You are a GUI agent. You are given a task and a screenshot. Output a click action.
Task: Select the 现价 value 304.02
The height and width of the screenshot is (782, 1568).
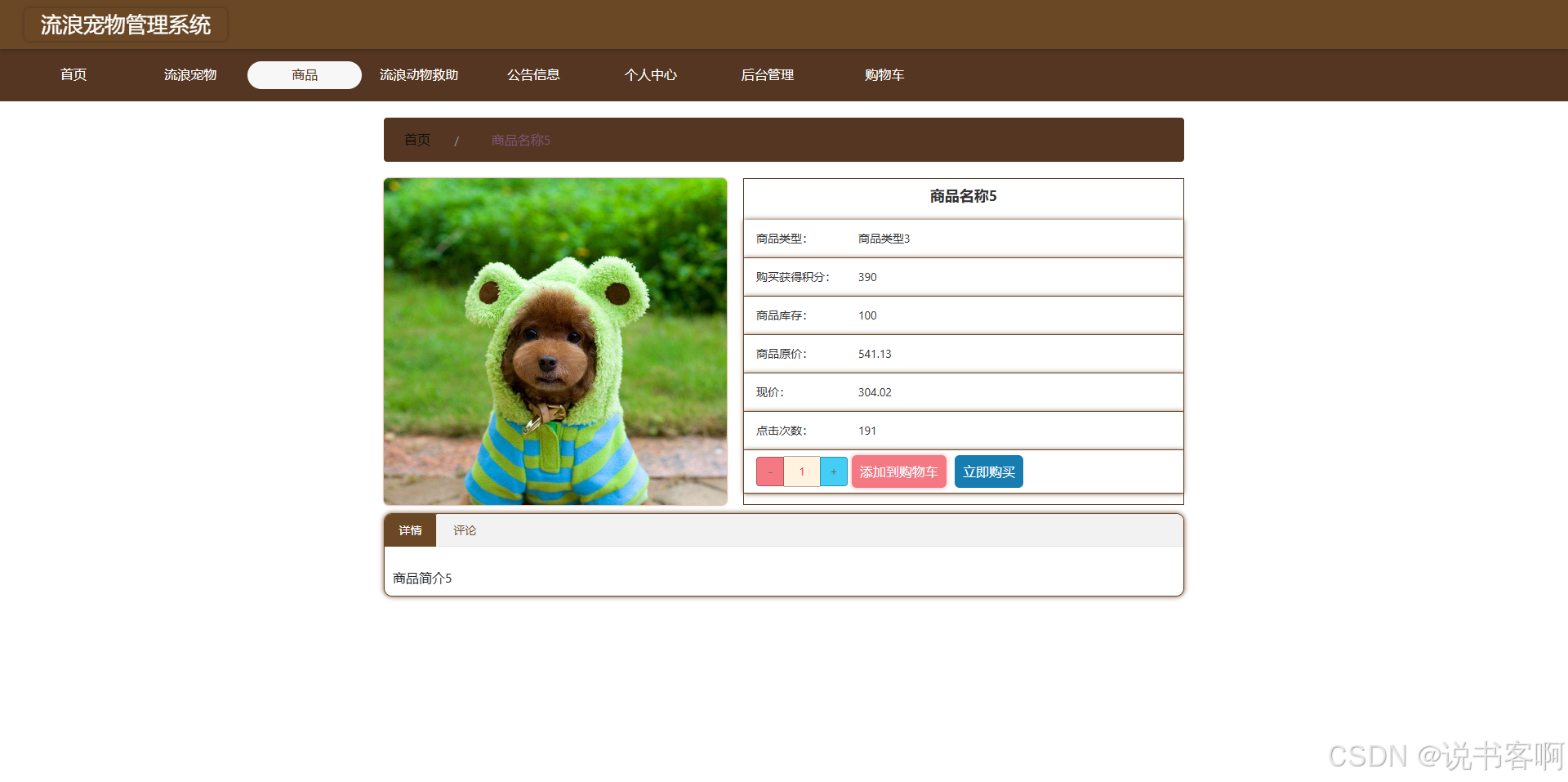[x=875, y=392]
